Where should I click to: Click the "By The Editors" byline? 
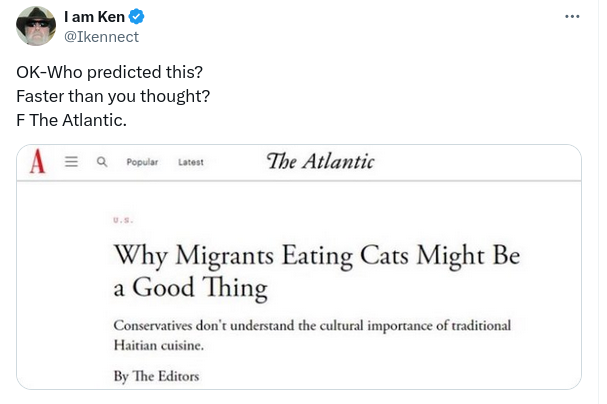155,376
